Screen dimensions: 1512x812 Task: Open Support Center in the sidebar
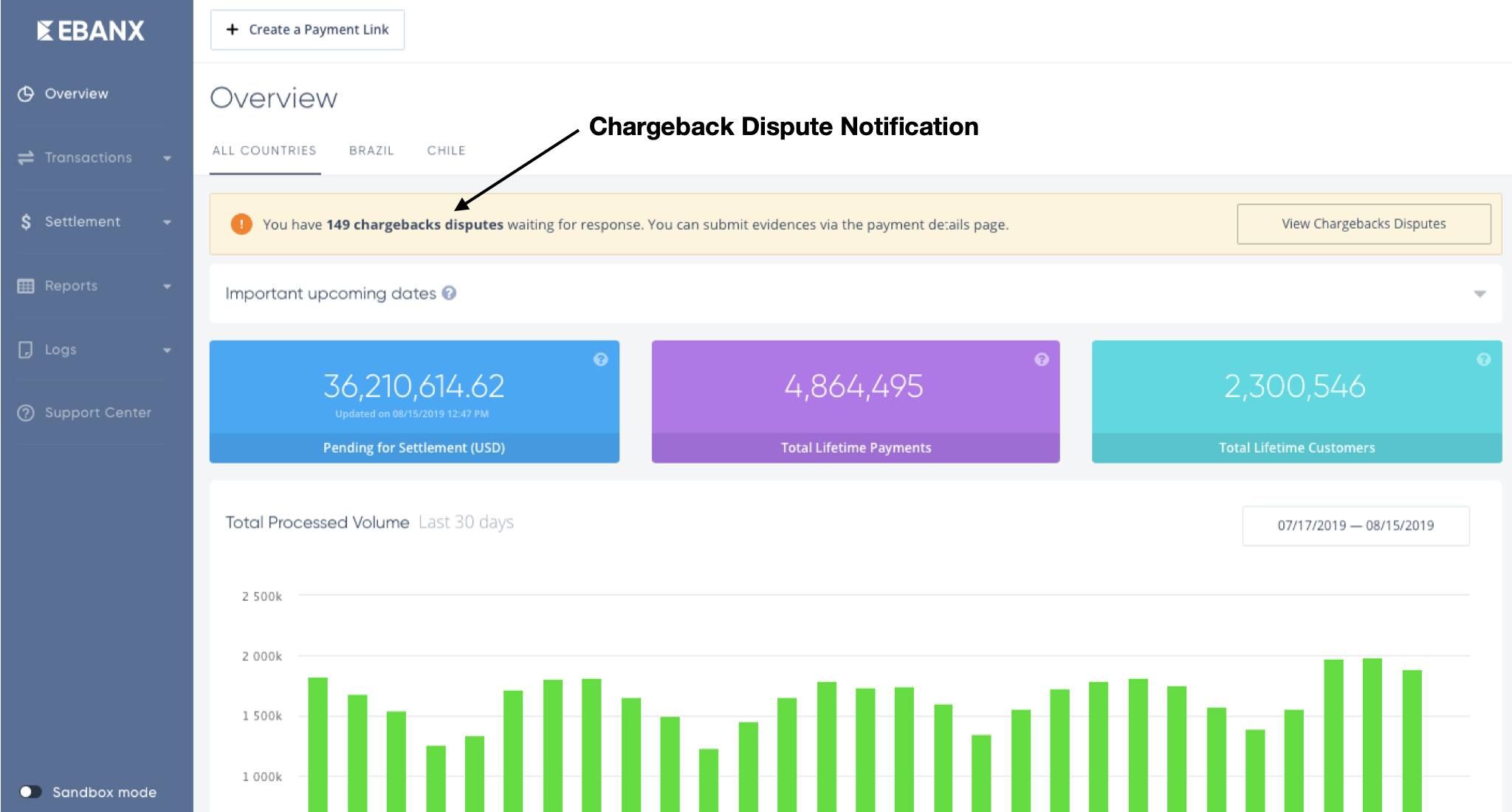tap(98, 413)
